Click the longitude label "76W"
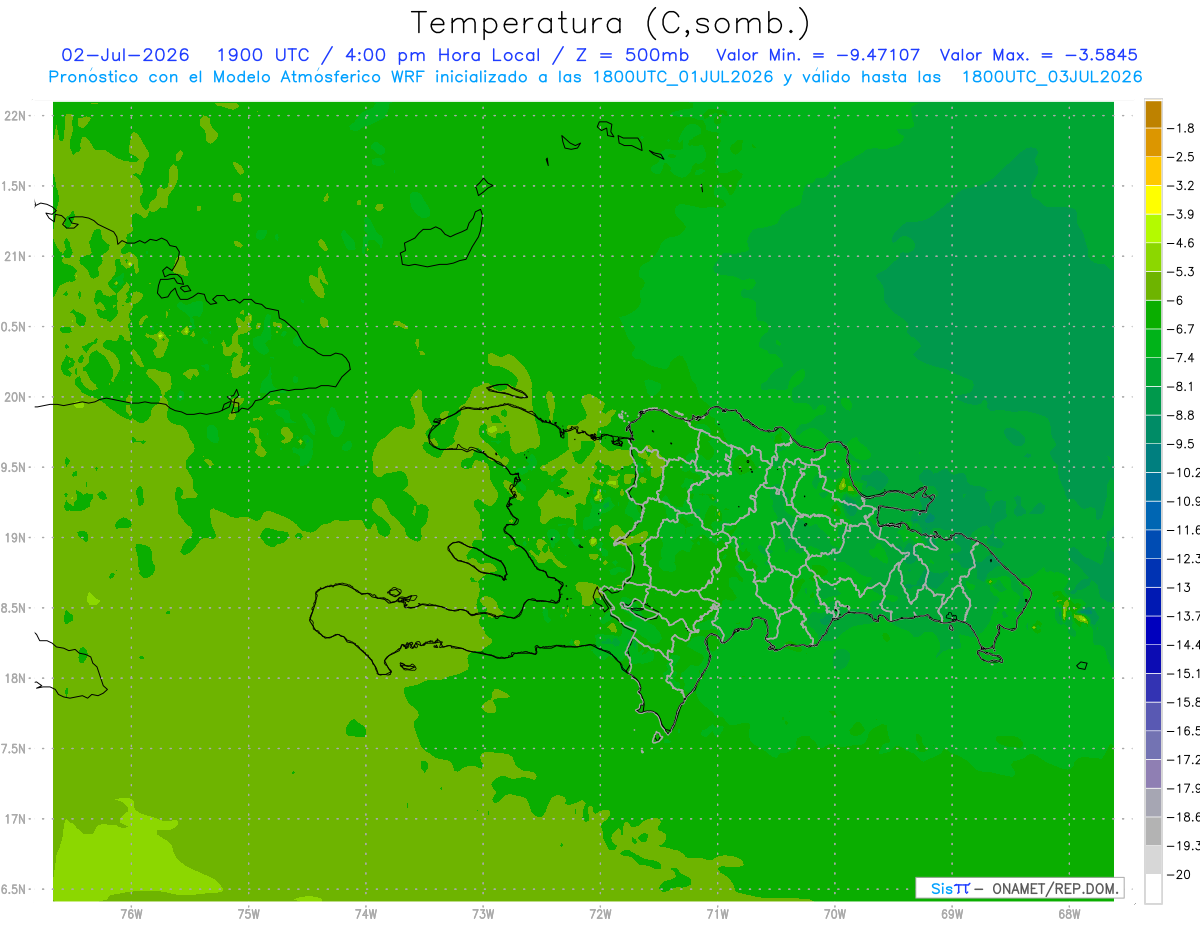Viewport: 1200px width, 927px height. tap(131, 913)
